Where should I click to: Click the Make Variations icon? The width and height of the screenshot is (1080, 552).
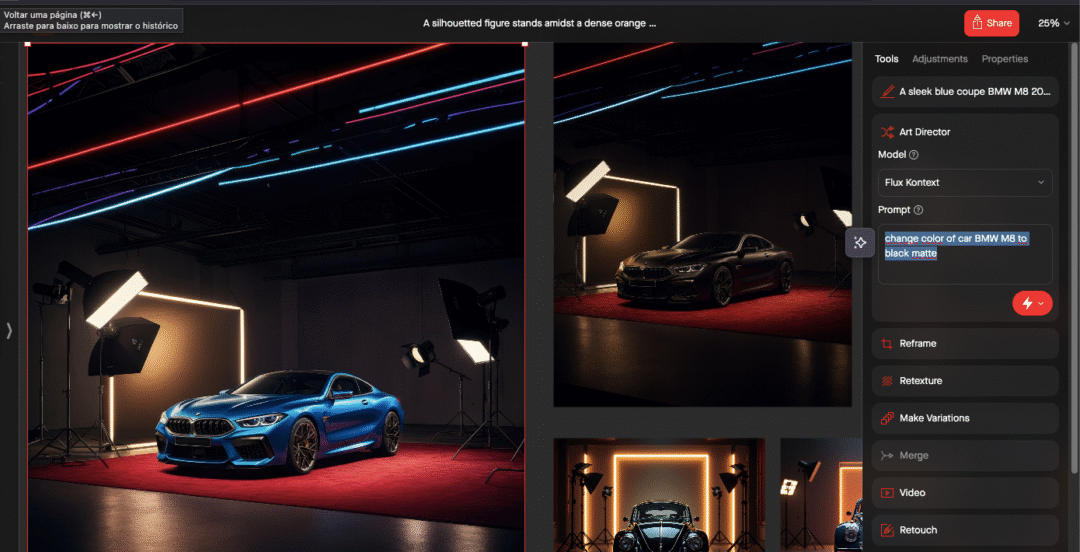pyautogui.click(x=887, y=418)
